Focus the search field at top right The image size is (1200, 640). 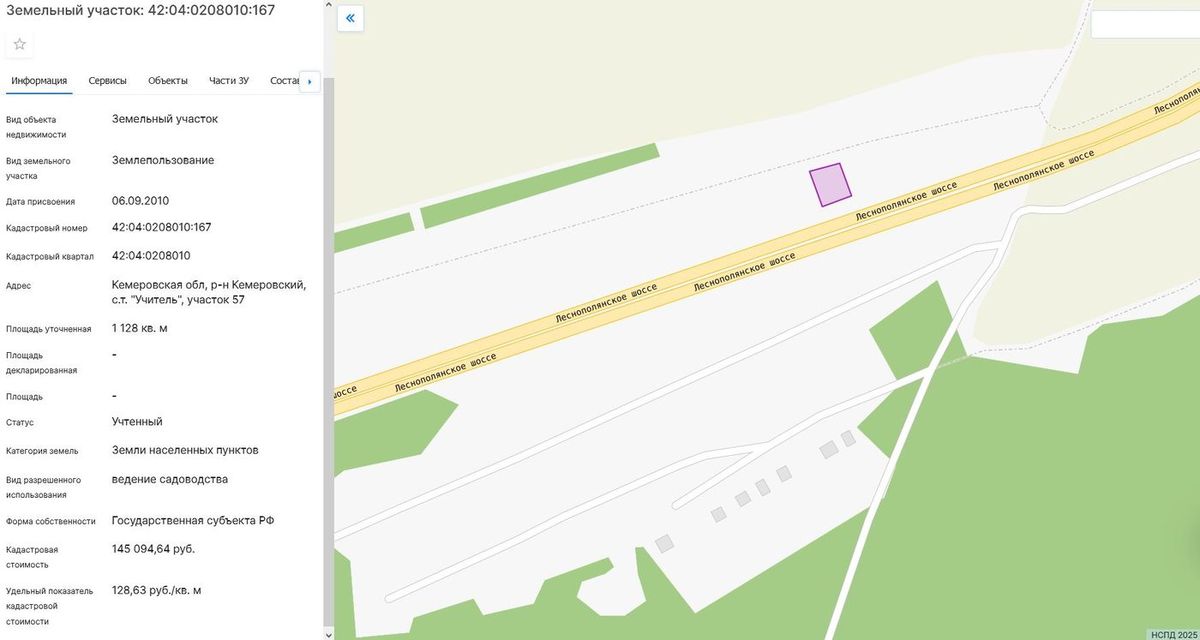(1145, 24)
